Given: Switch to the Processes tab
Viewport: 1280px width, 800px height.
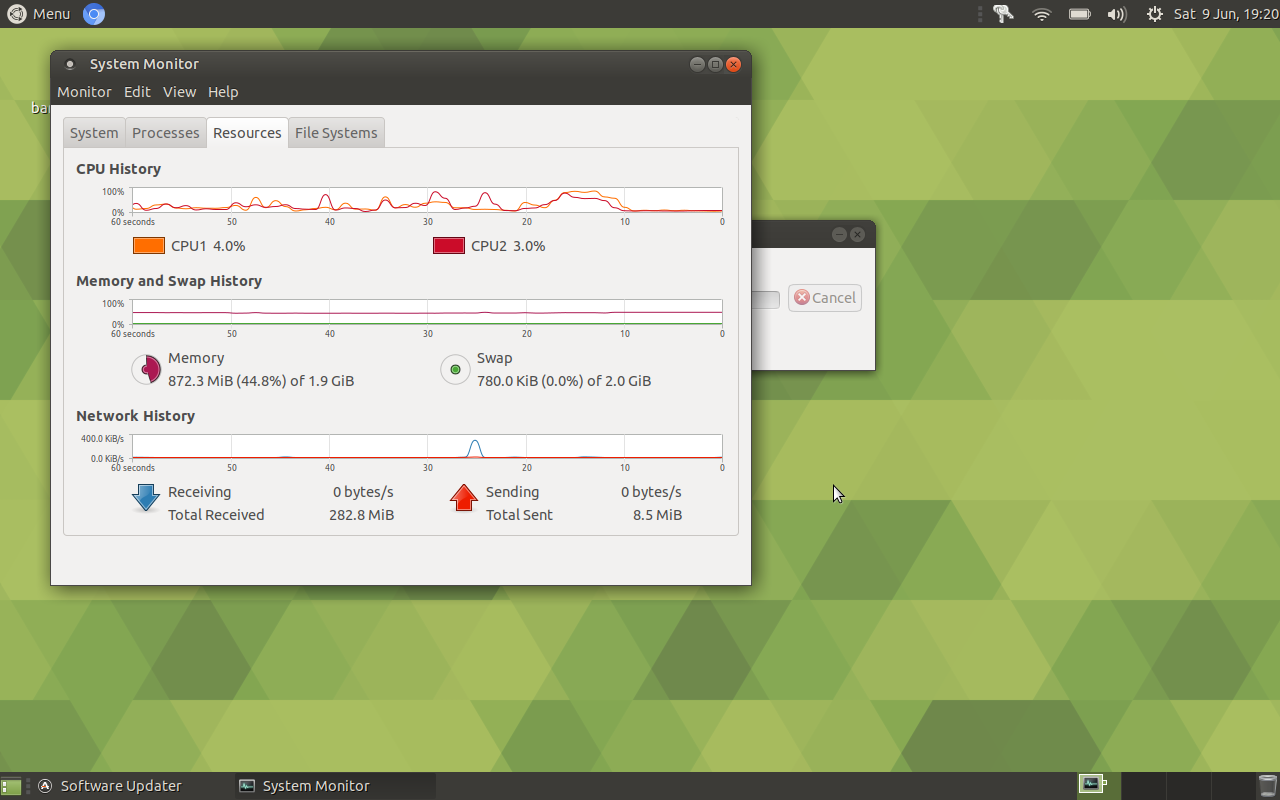Looking at the screenshot, I should coord(166,133).
